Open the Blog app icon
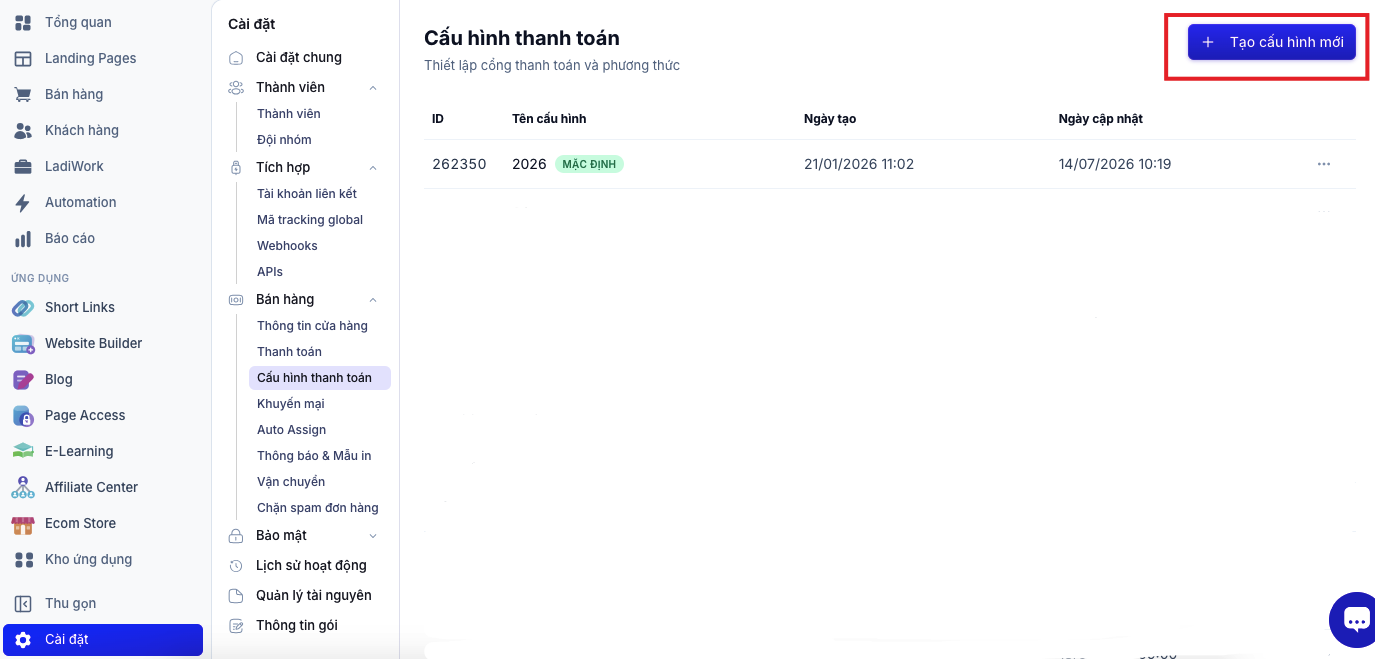The height and width of the screenshot is (659, 1375). tap(23, 379)
